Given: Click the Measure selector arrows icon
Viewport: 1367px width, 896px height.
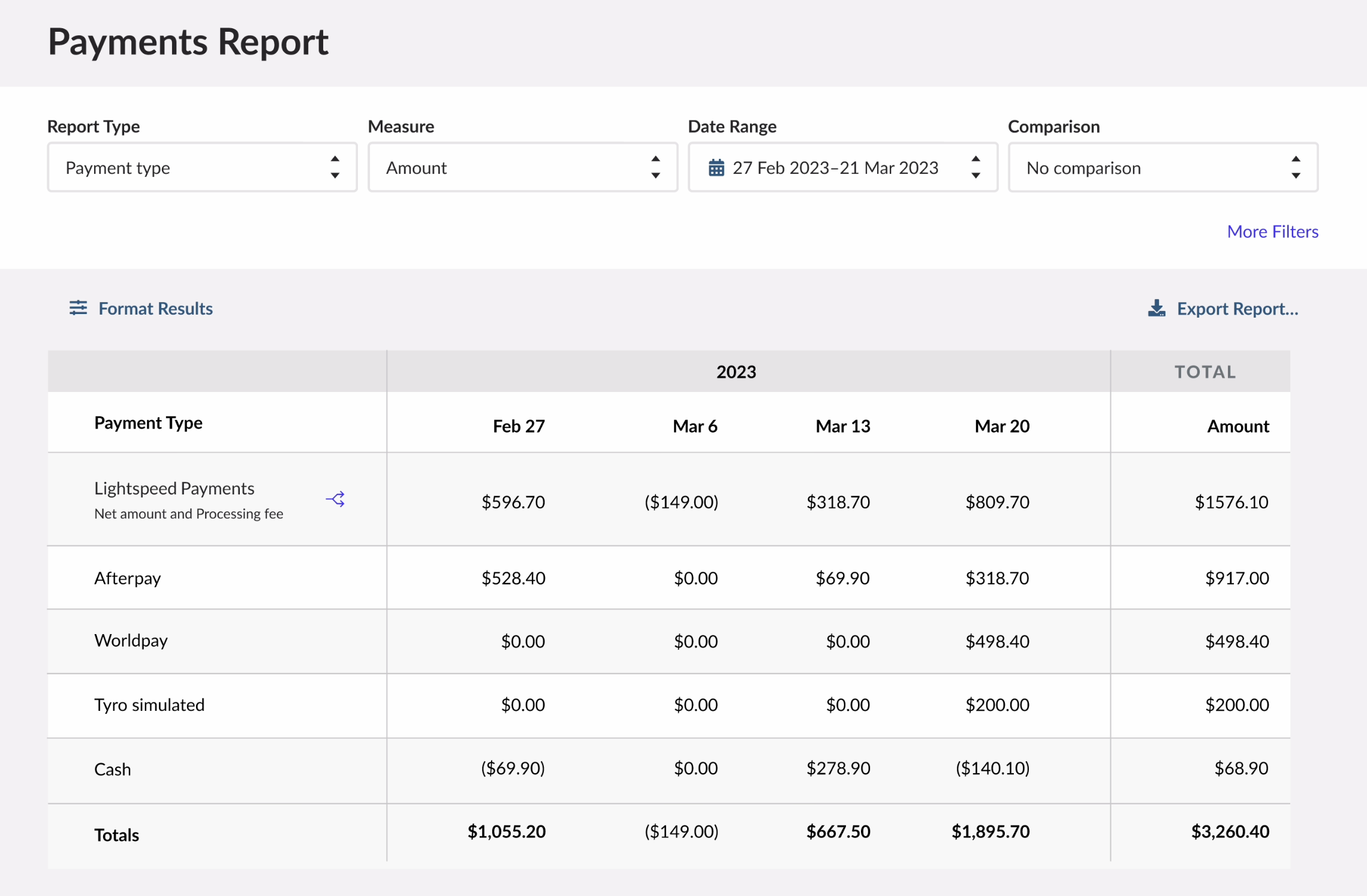Looking at the screenshot, I should (655, 167).
